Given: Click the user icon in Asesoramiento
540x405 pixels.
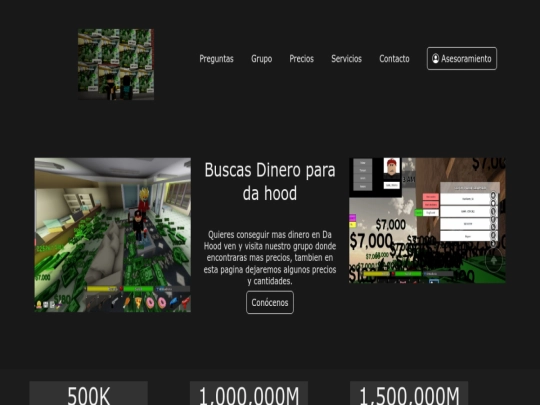Looking at the screenshot, I should (x=435, y=59).
